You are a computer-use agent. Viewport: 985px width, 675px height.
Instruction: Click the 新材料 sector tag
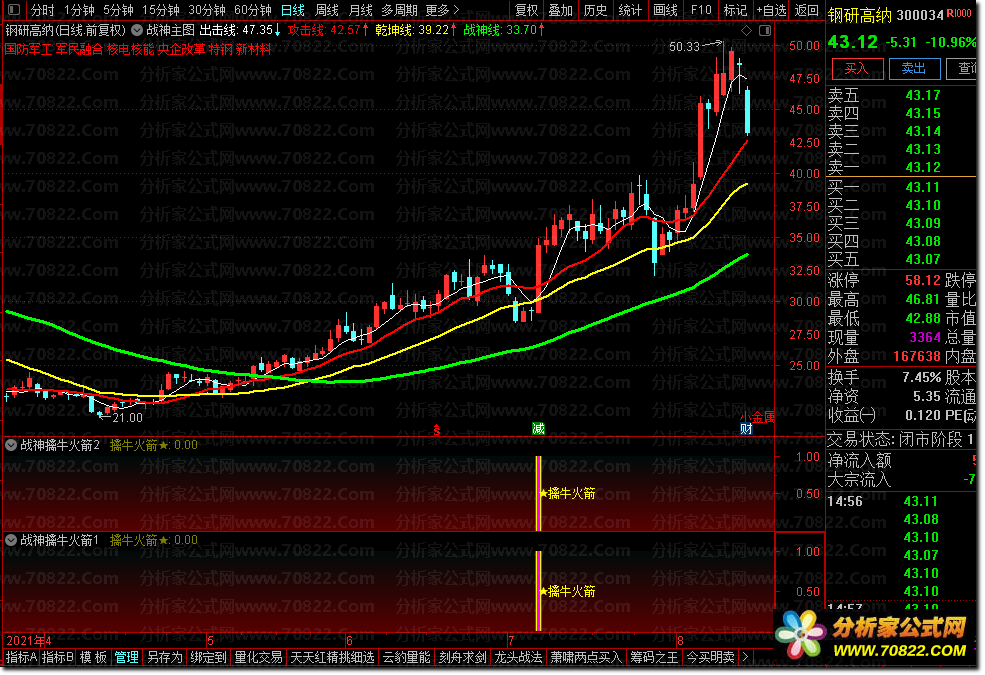(x=254, y=49)
